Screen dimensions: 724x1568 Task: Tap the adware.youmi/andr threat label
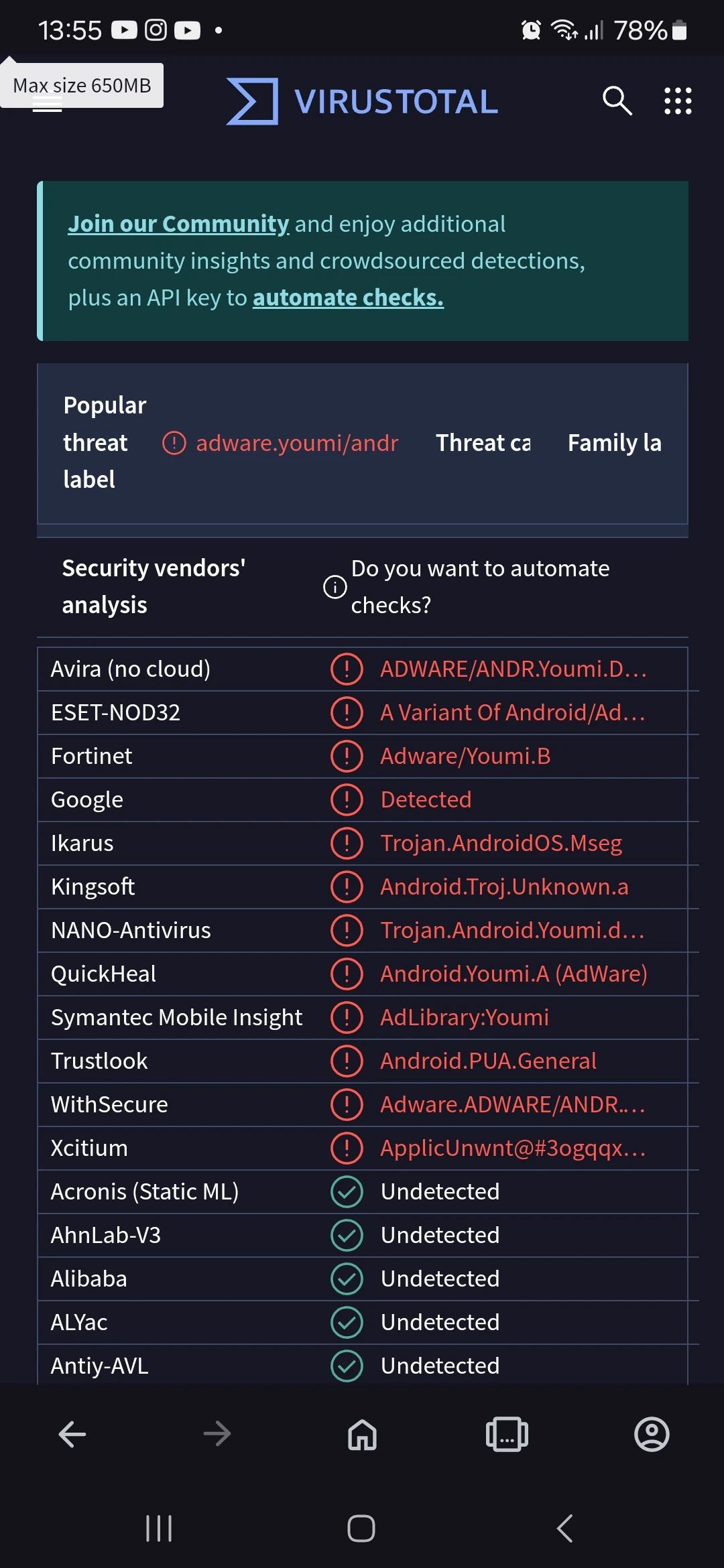(x=296, y=443)
